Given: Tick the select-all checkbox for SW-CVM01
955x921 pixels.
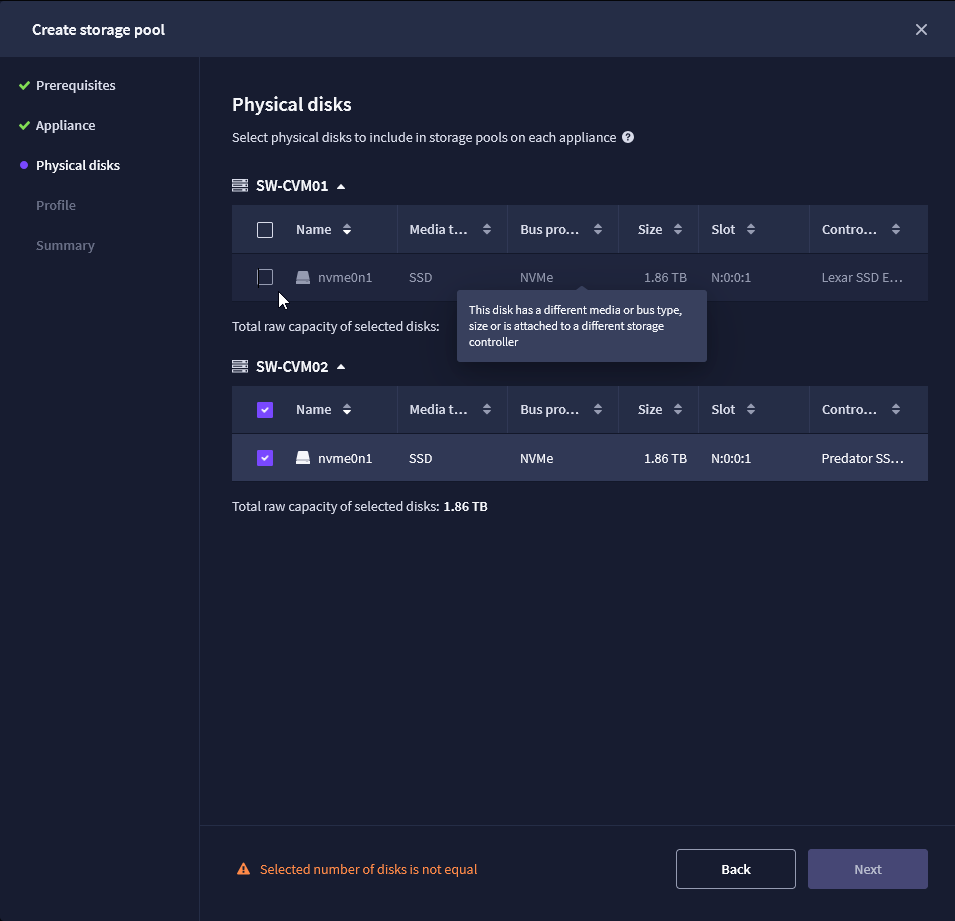Looking at the screenshot, I should [x=265, y=230].
